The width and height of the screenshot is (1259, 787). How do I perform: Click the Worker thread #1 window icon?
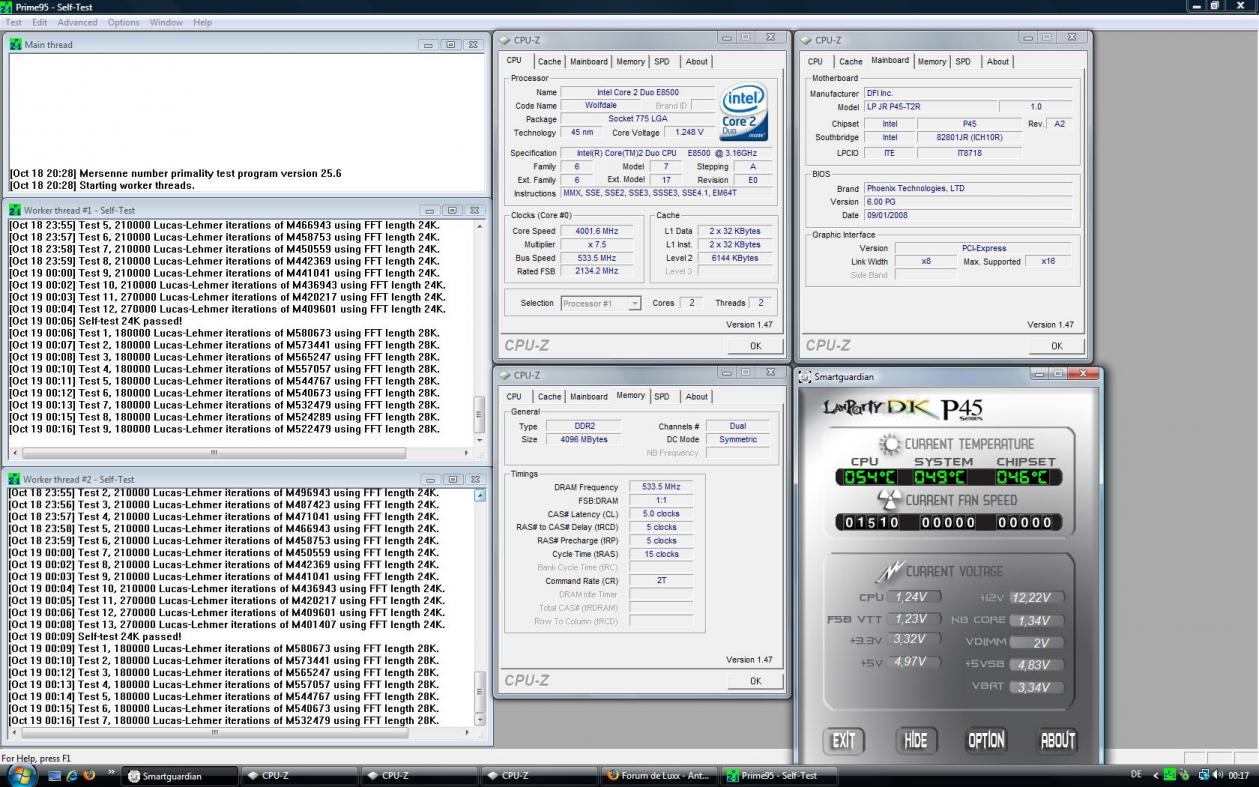click(15, 211)
